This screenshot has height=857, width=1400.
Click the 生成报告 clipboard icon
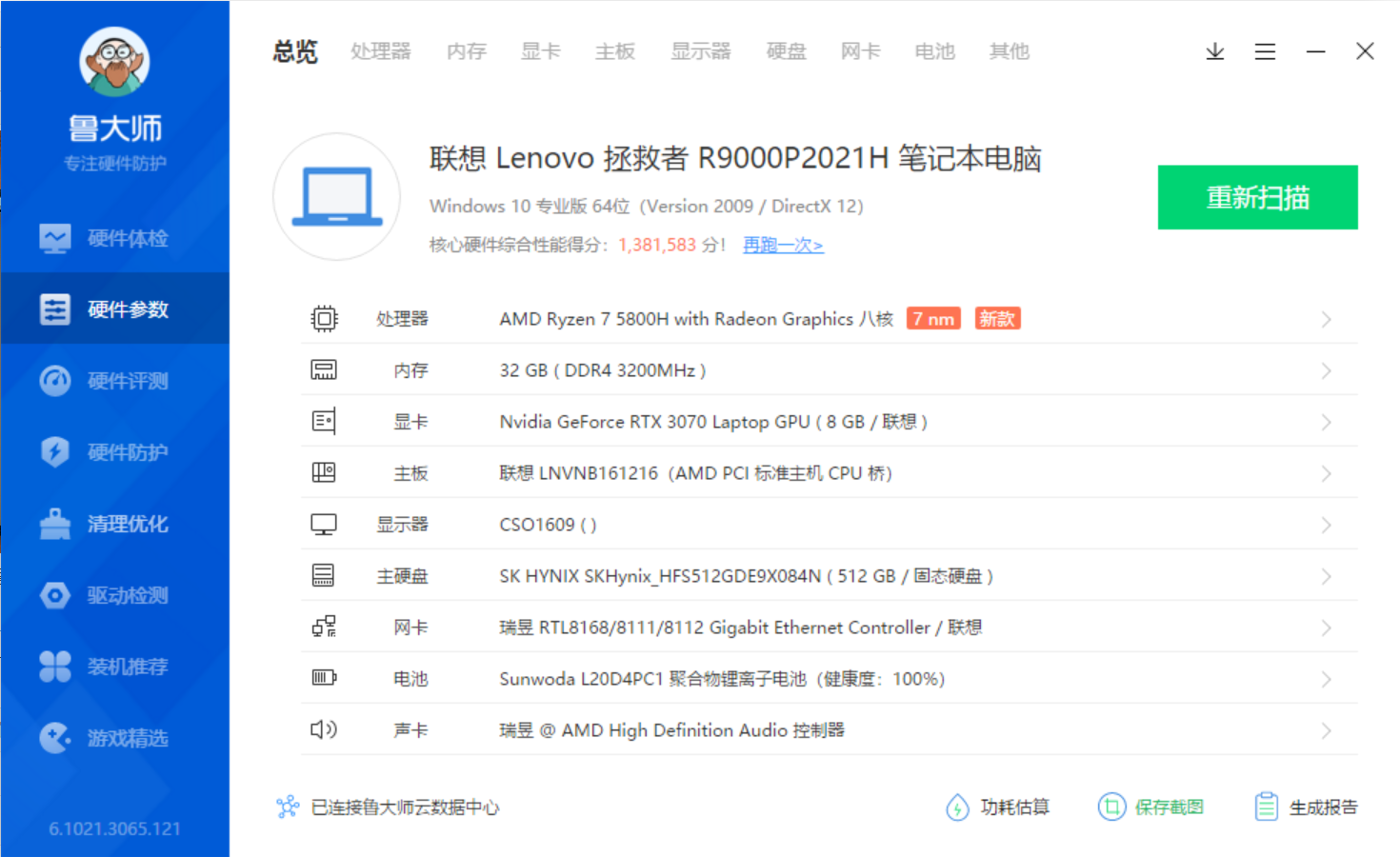1267,807
